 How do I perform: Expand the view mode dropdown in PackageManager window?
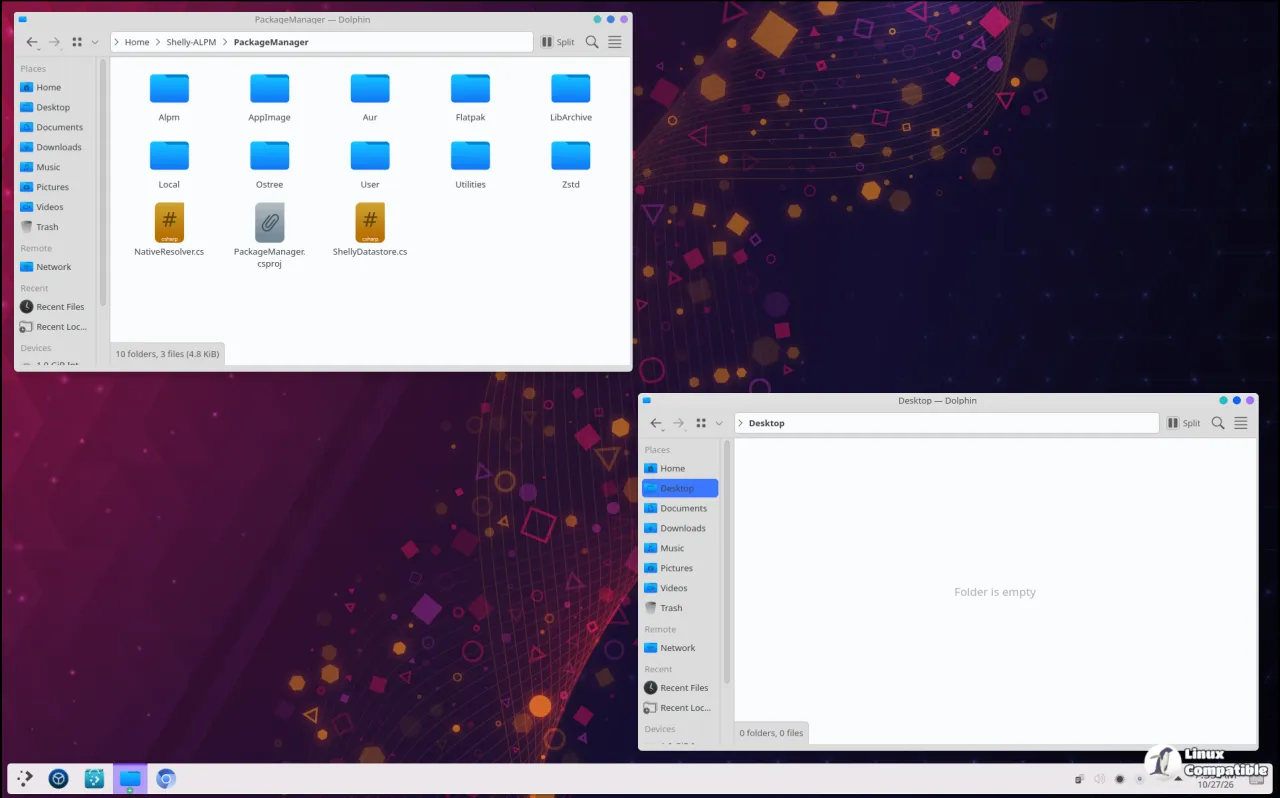[95, 42]
